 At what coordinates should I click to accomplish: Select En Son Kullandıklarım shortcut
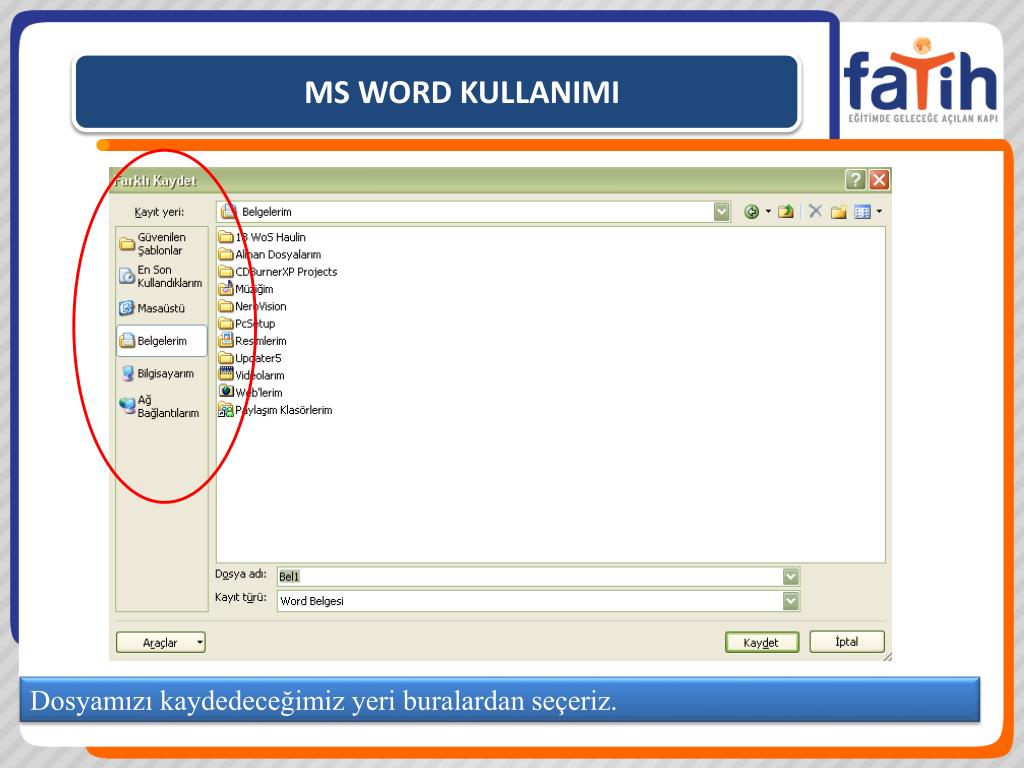pos(161,276)
